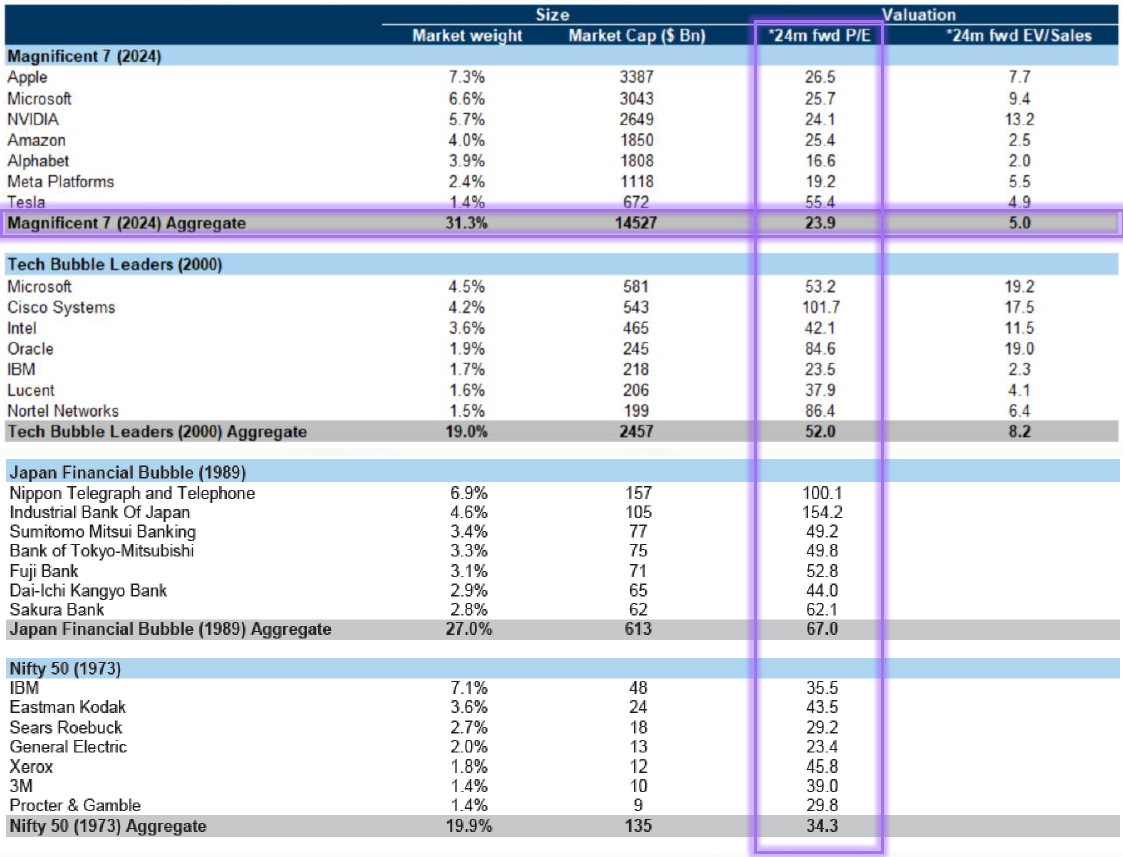Viewport: 1123px width, 857px height.
Task: Click Tech Bubble aggregate market cap 2457
Action: click(x=636, y=432)
